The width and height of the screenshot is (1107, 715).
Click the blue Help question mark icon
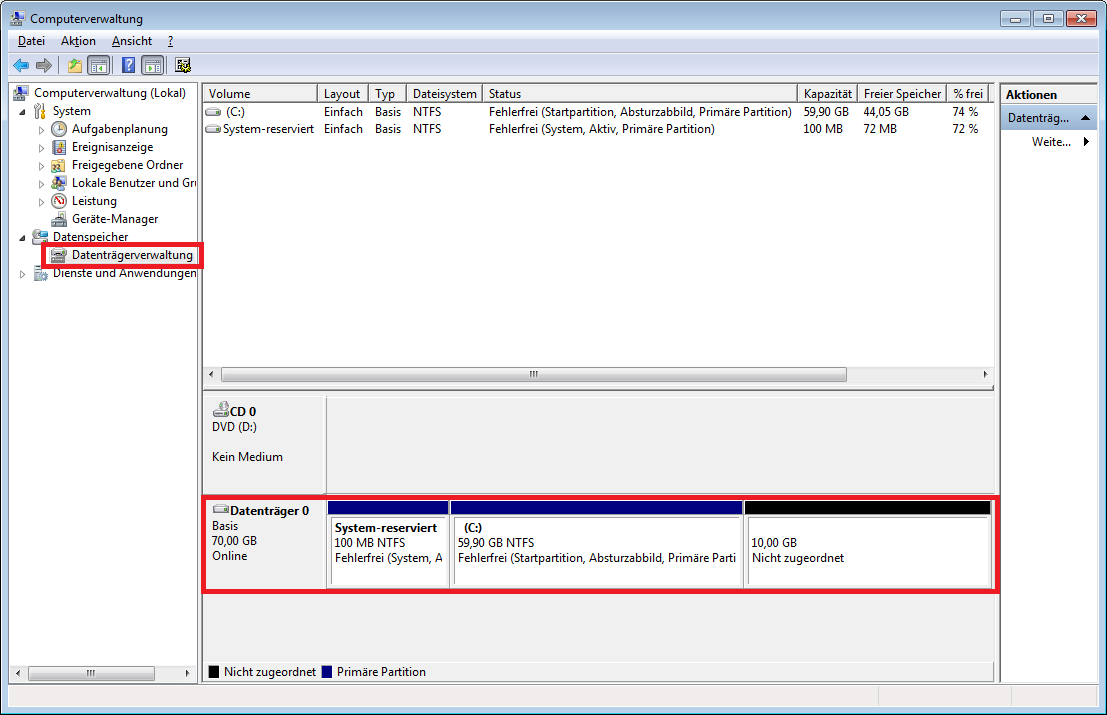[128, 65]
